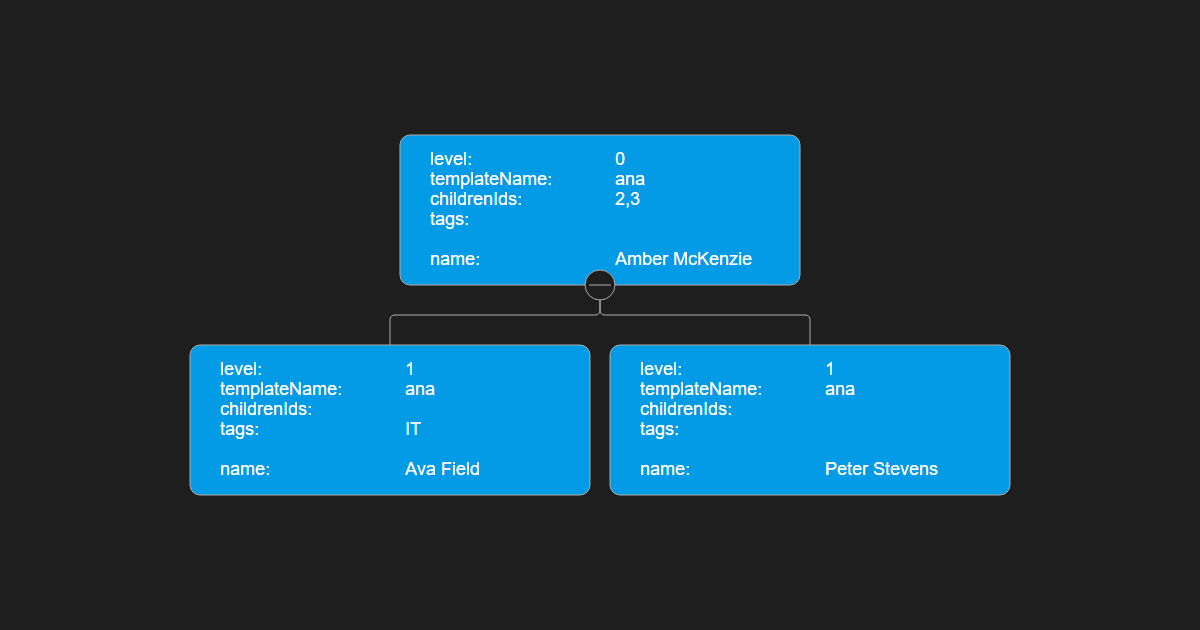Select the Amber McKenzie node card
1200x630 pixels.
(x=600, y=210)
